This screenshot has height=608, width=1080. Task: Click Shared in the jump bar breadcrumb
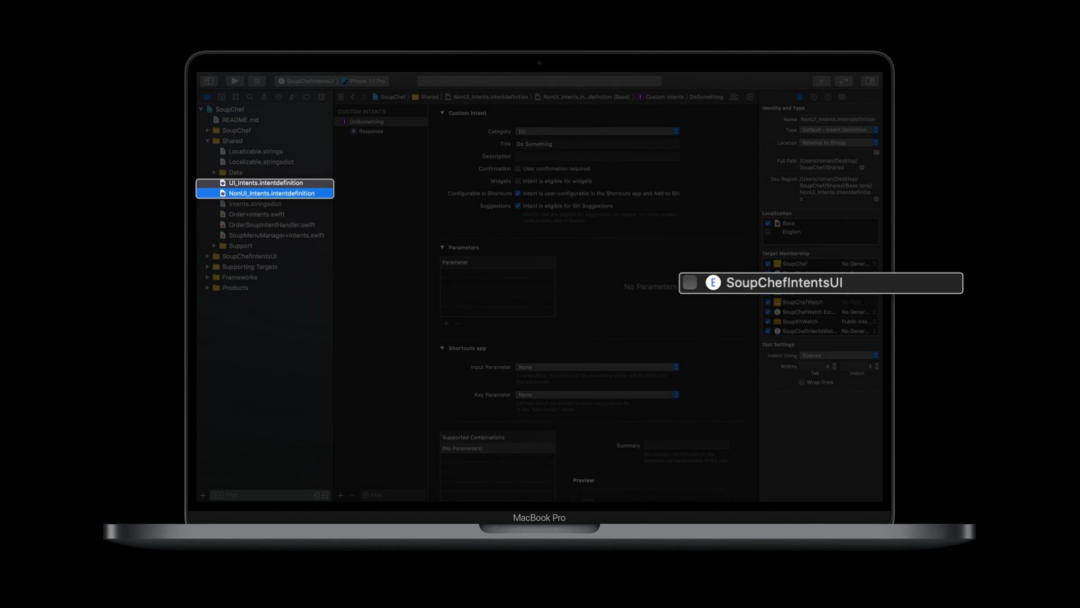pyautogui.click(x=425, y=97)
